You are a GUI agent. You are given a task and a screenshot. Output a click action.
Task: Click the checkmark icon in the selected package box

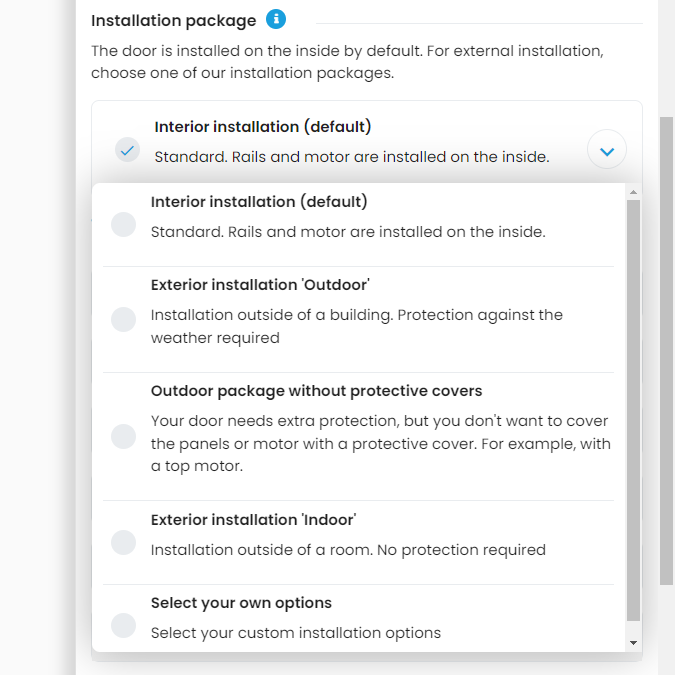pyautogui.click(x=127, y=150)
